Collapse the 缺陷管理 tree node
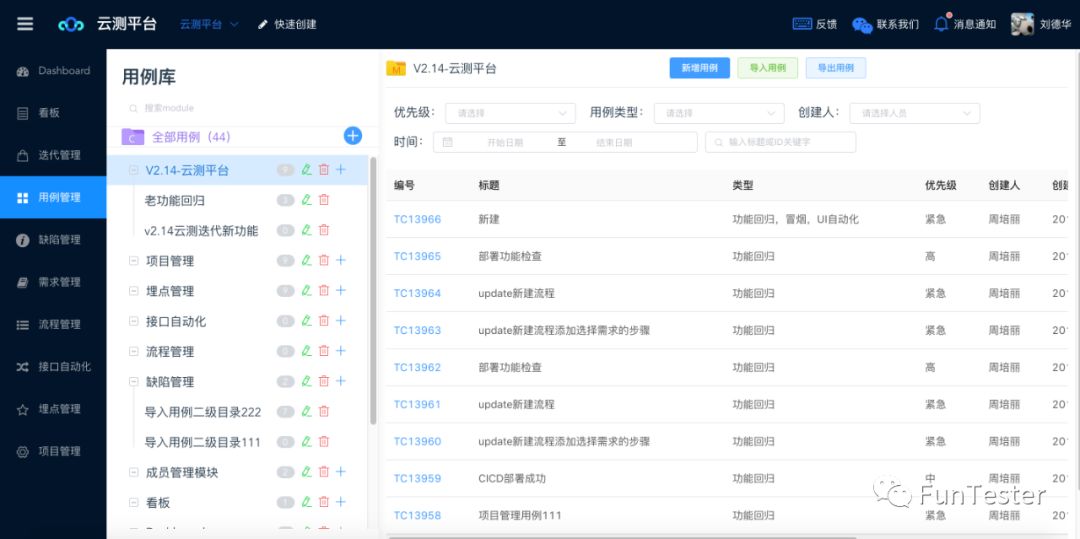This screenshot has height=539, width=1080. (134, 381)
